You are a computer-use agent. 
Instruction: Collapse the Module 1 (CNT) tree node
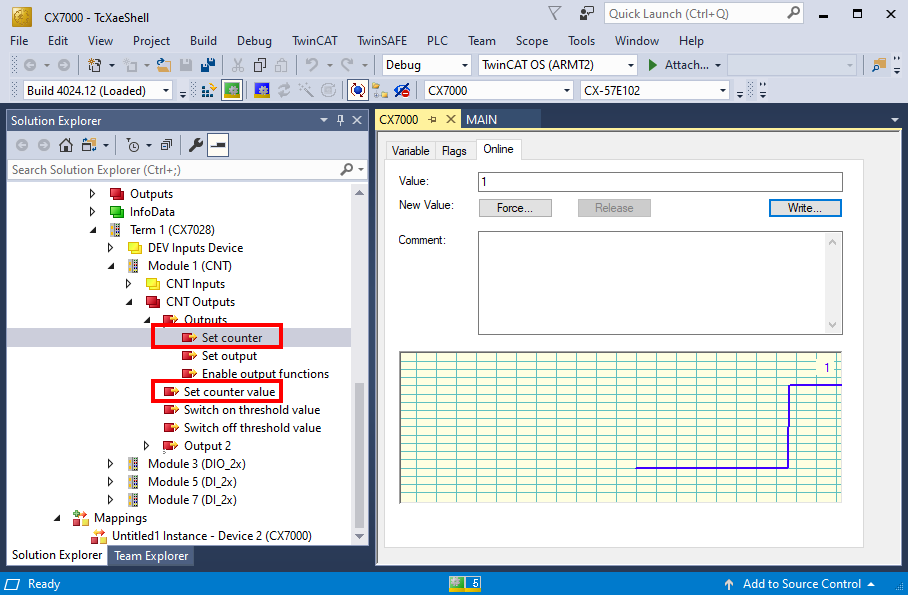click(112, 266)
